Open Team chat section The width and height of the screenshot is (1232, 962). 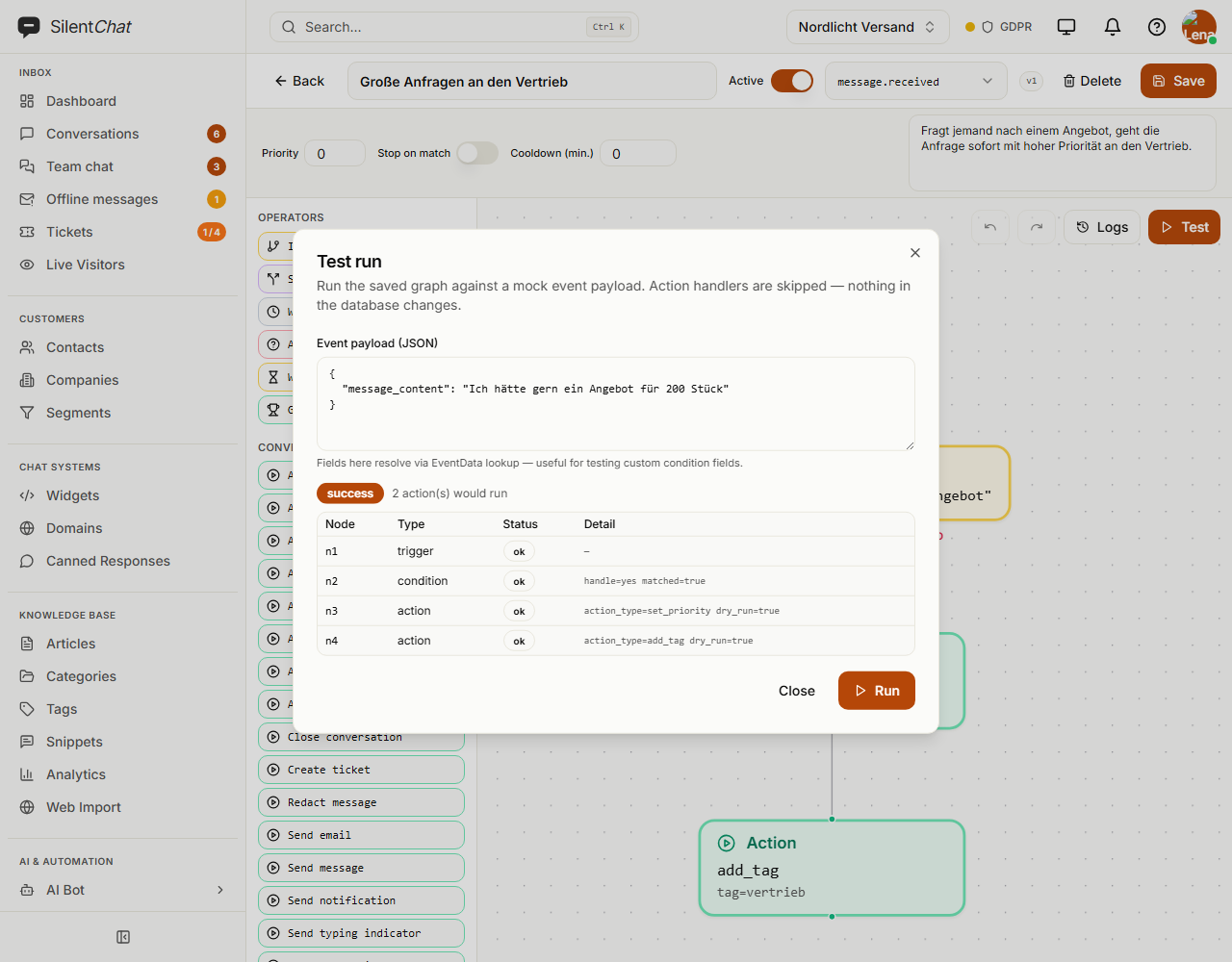tap(123, 166)
